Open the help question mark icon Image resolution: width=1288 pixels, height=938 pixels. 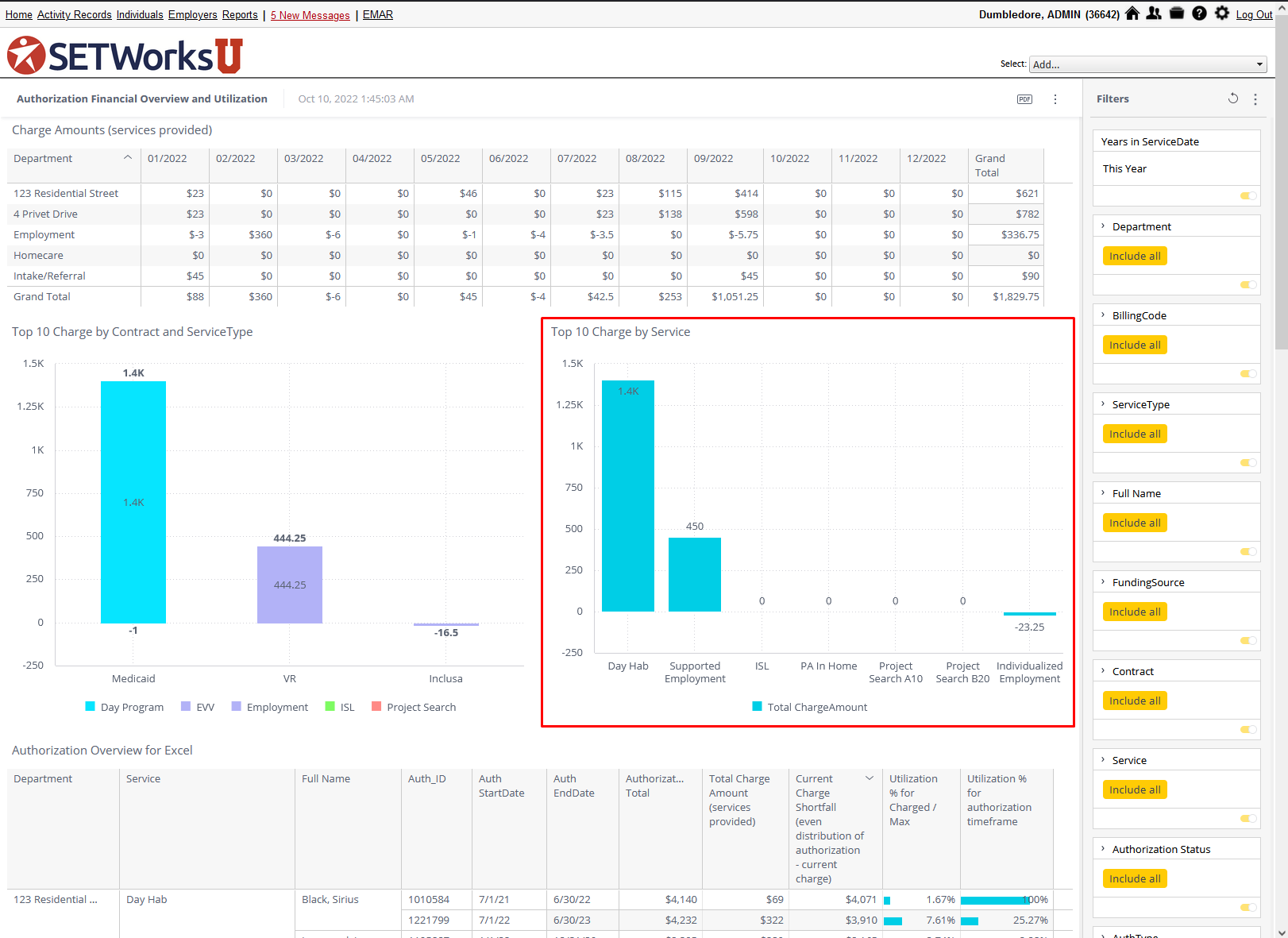tap(1199, 14)
